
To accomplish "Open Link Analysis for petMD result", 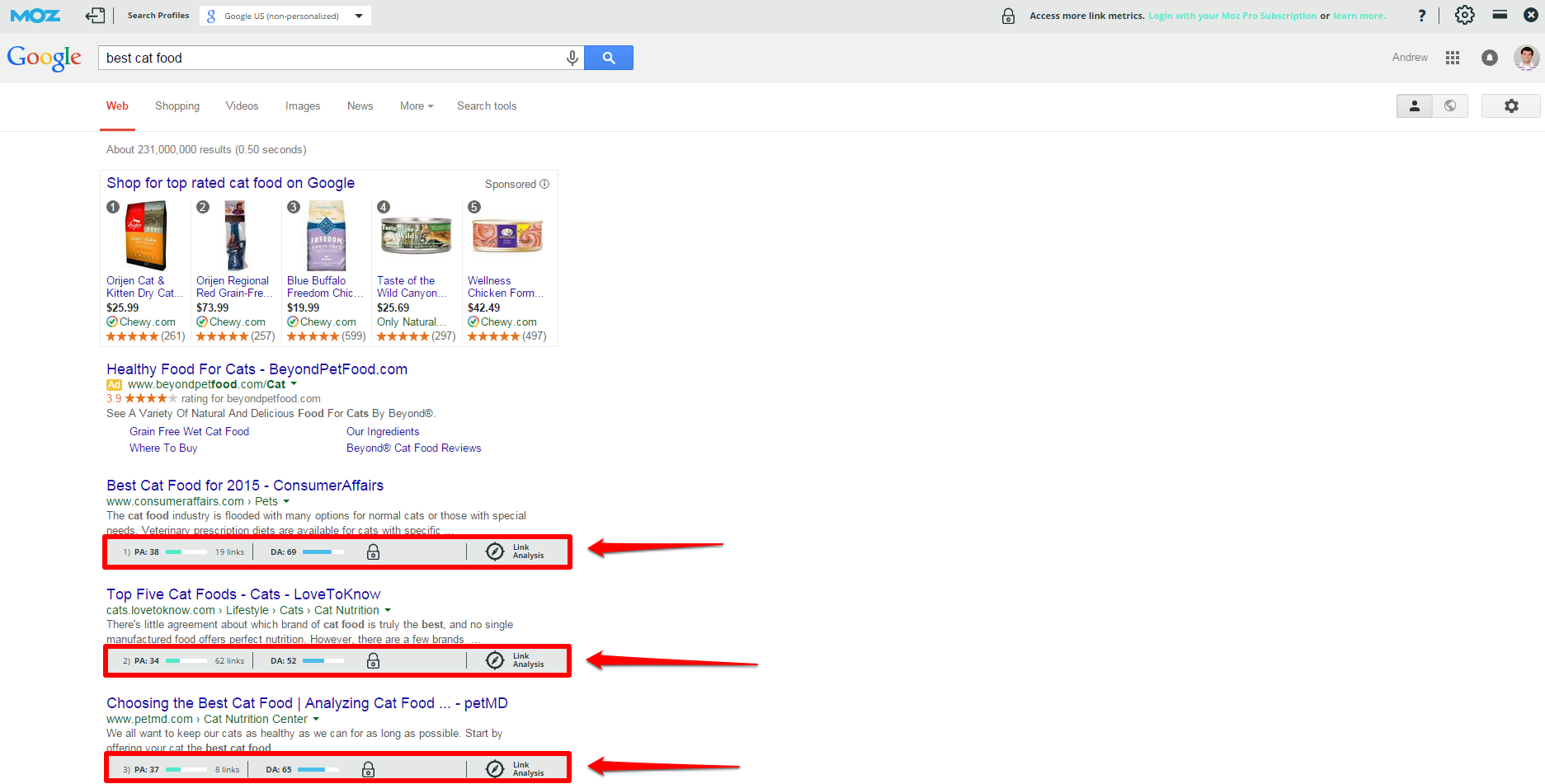I will 515,769.
